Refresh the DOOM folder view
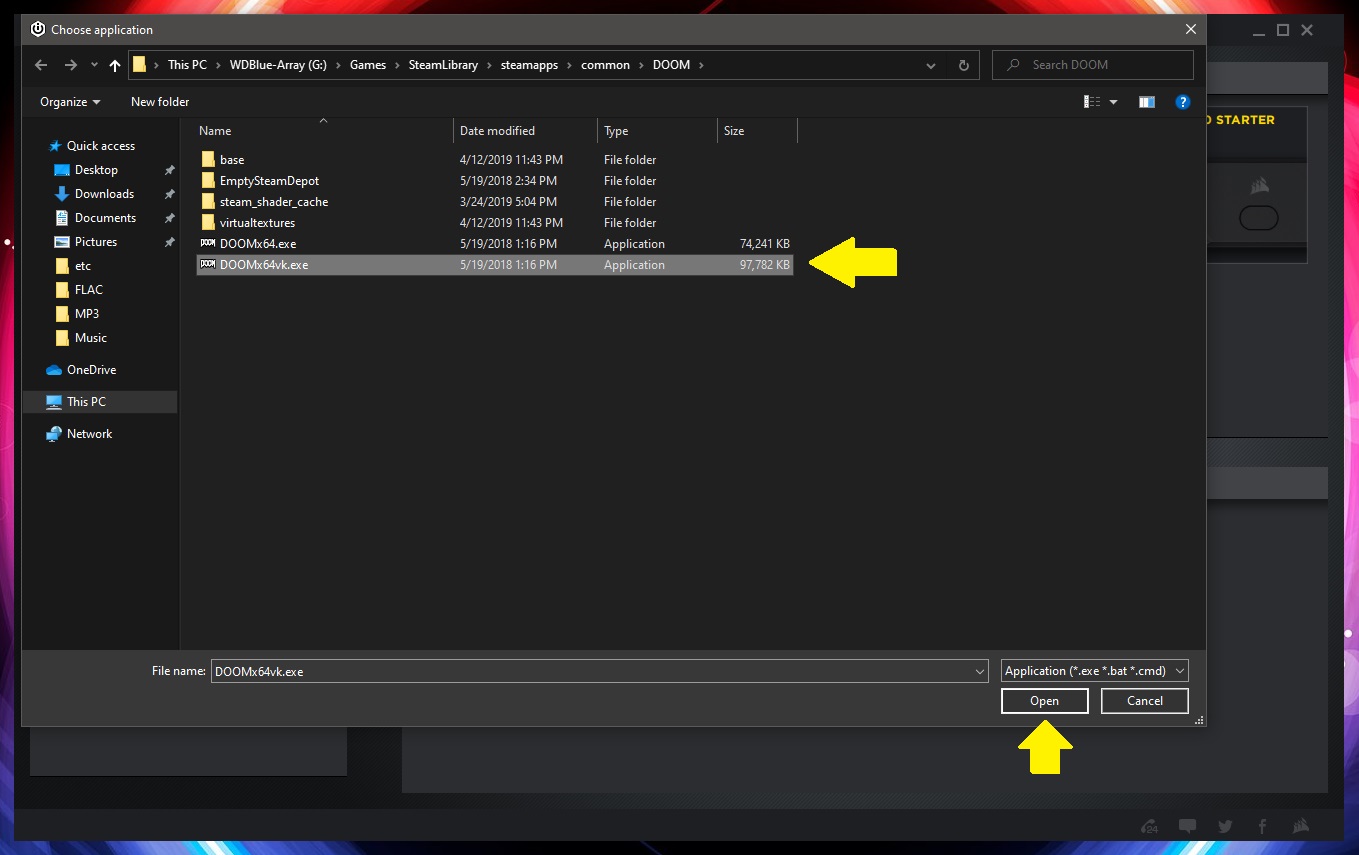The height and width of the screenshot is (855, 1359). (x=963, y=65)
